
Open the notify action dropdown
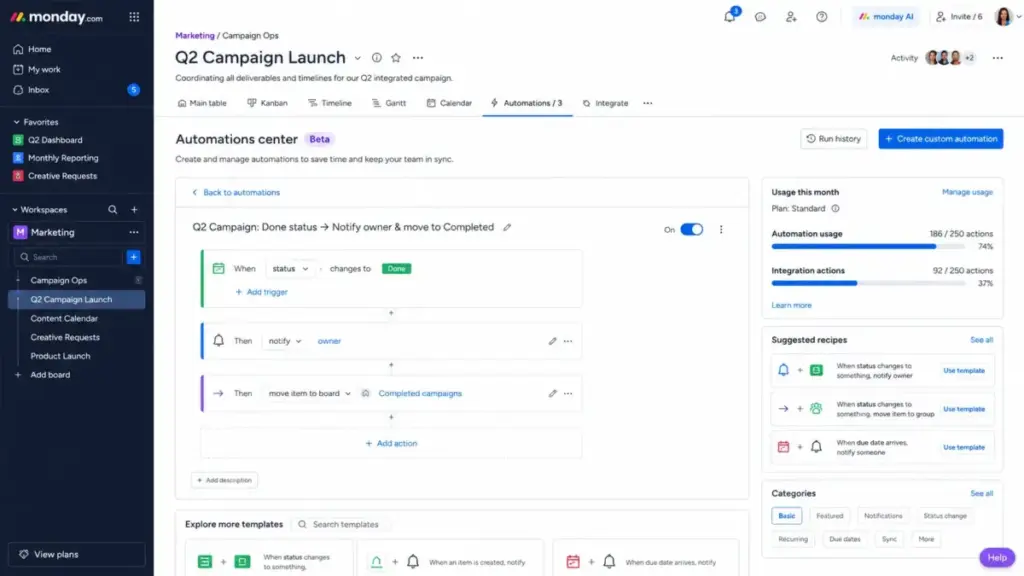285,341
